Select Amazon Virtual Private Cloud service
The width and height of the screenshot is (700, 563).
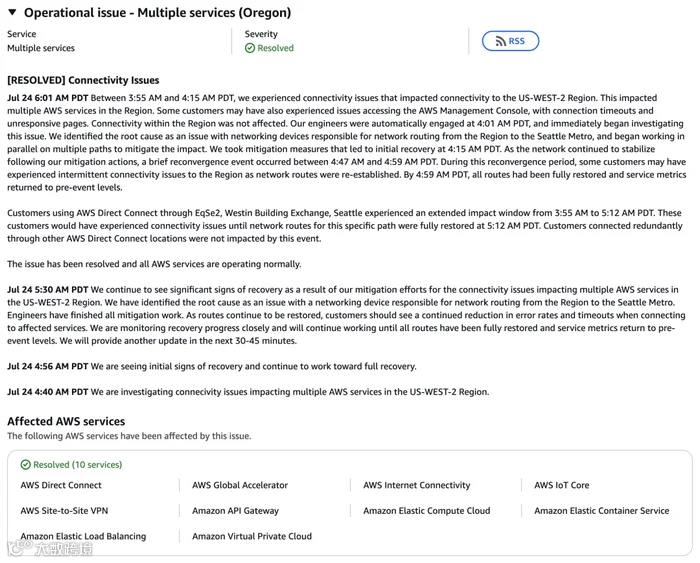click(252, 536)
